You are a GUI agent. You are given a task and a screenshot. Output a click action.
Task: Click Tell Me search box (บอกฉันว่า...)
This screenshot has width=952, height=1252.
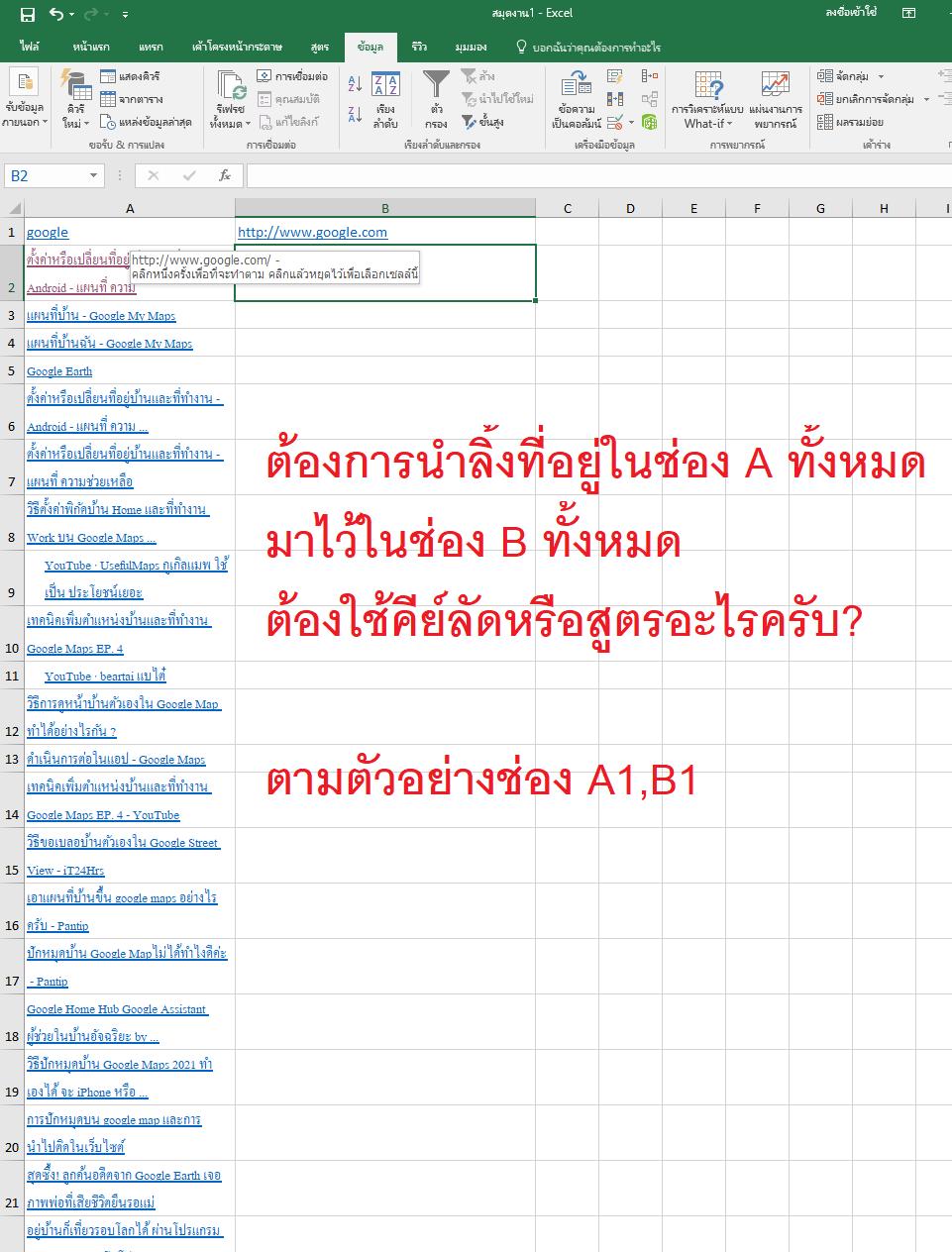(588, 47)
